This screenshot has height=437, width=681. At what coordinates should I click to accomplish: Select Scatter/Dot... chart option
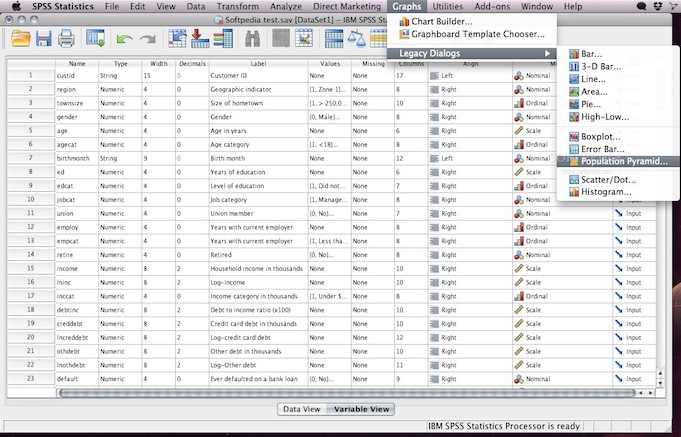(618, 179)
